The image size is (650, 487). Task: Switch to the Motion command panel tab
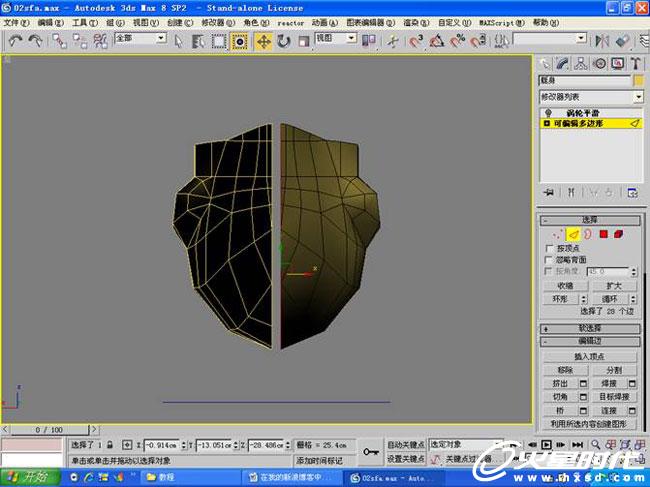(x=599, y=64)
